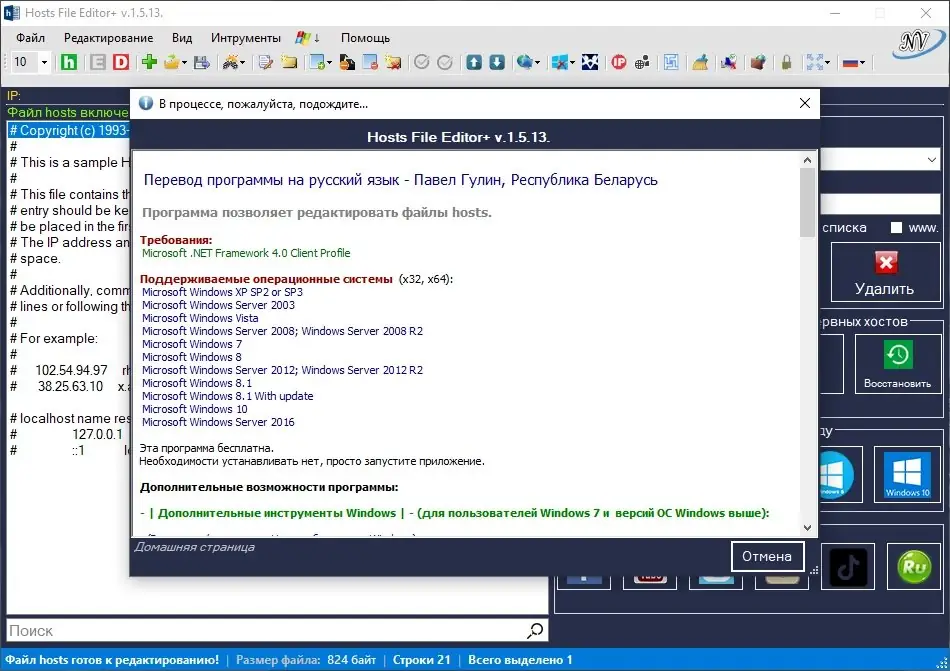
Task: Click the window with green plus icon
Action: tap(317, 62)
